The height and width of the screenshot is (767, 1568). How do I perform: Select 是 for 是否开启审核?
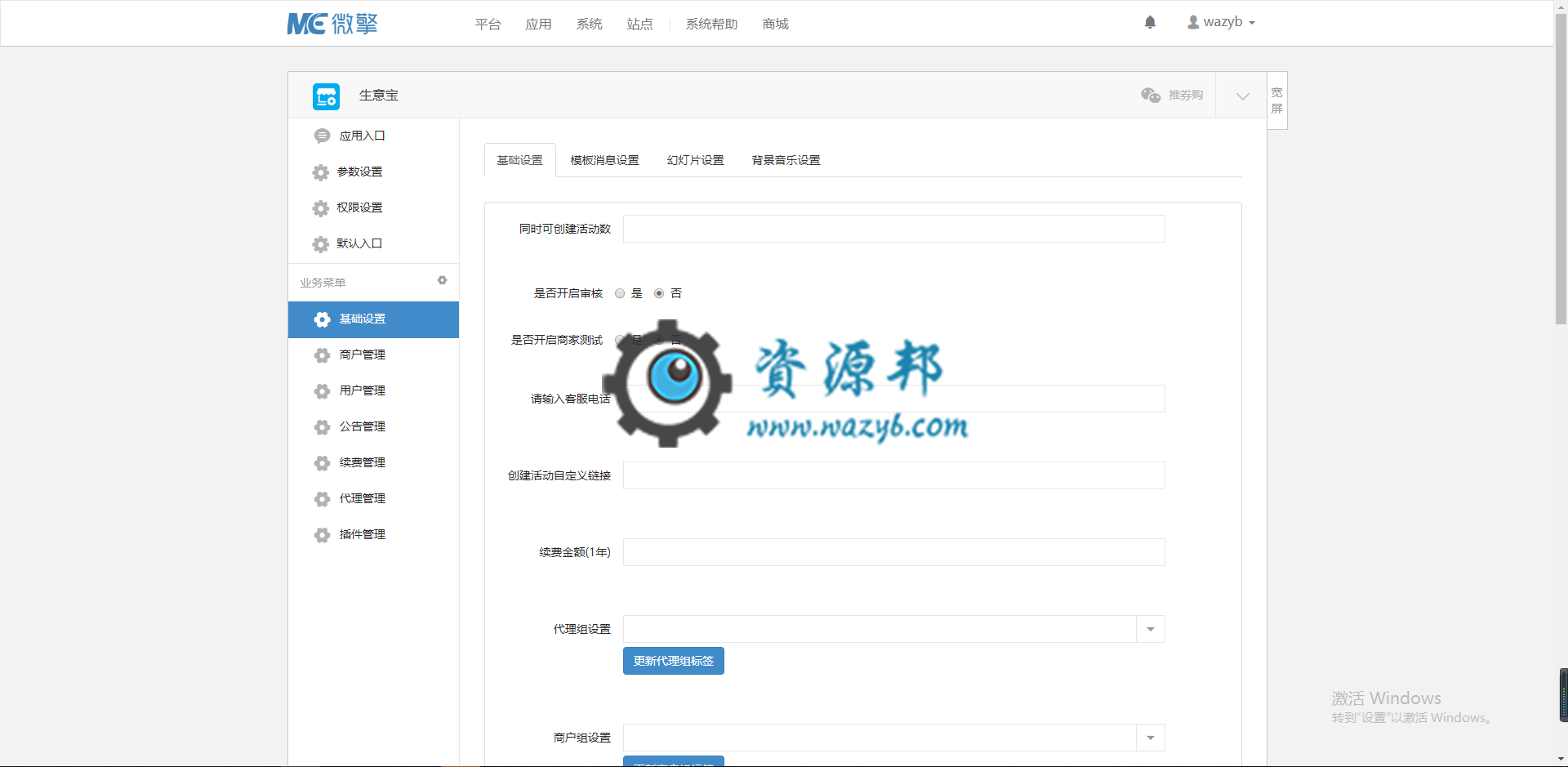pyautogui.click(x=620, y=293)
